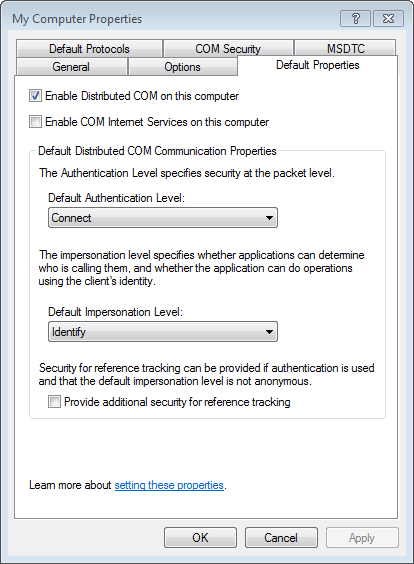The image size is (414, 564).
Task: Check Provide additional security for reference tracking
Action: tap(54, 401)
